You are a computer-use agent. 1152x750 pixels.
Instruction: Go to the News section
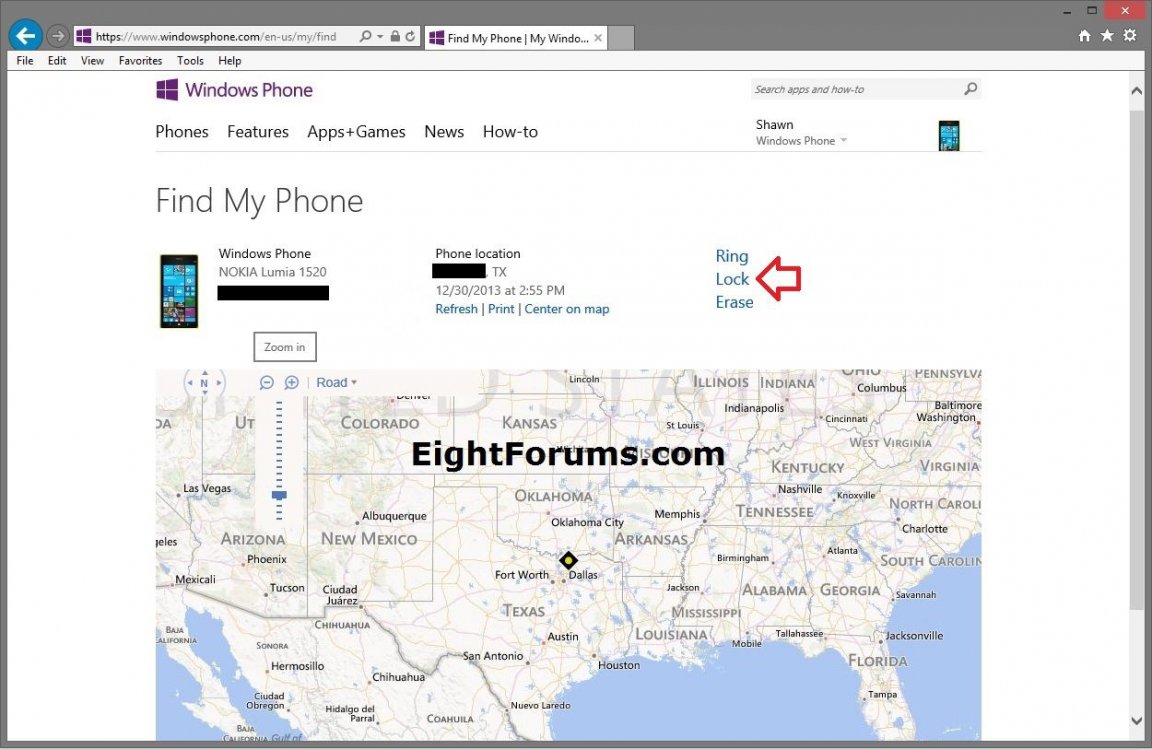pos(444,131)
